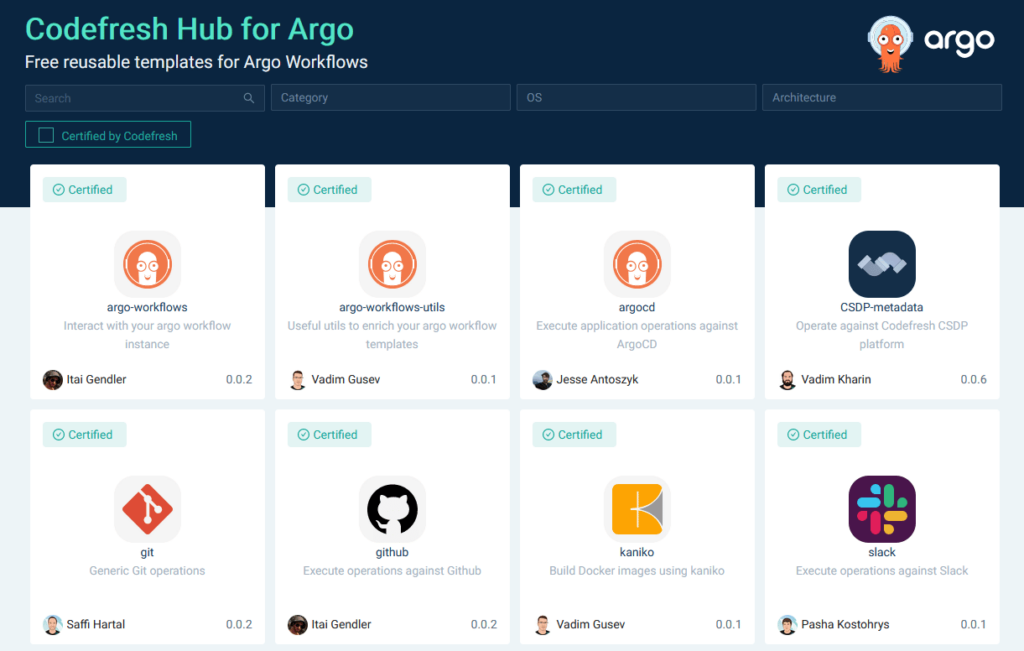Select the GitHub octocat icon
1024x651 pixels.
click(x=392, y=509)
